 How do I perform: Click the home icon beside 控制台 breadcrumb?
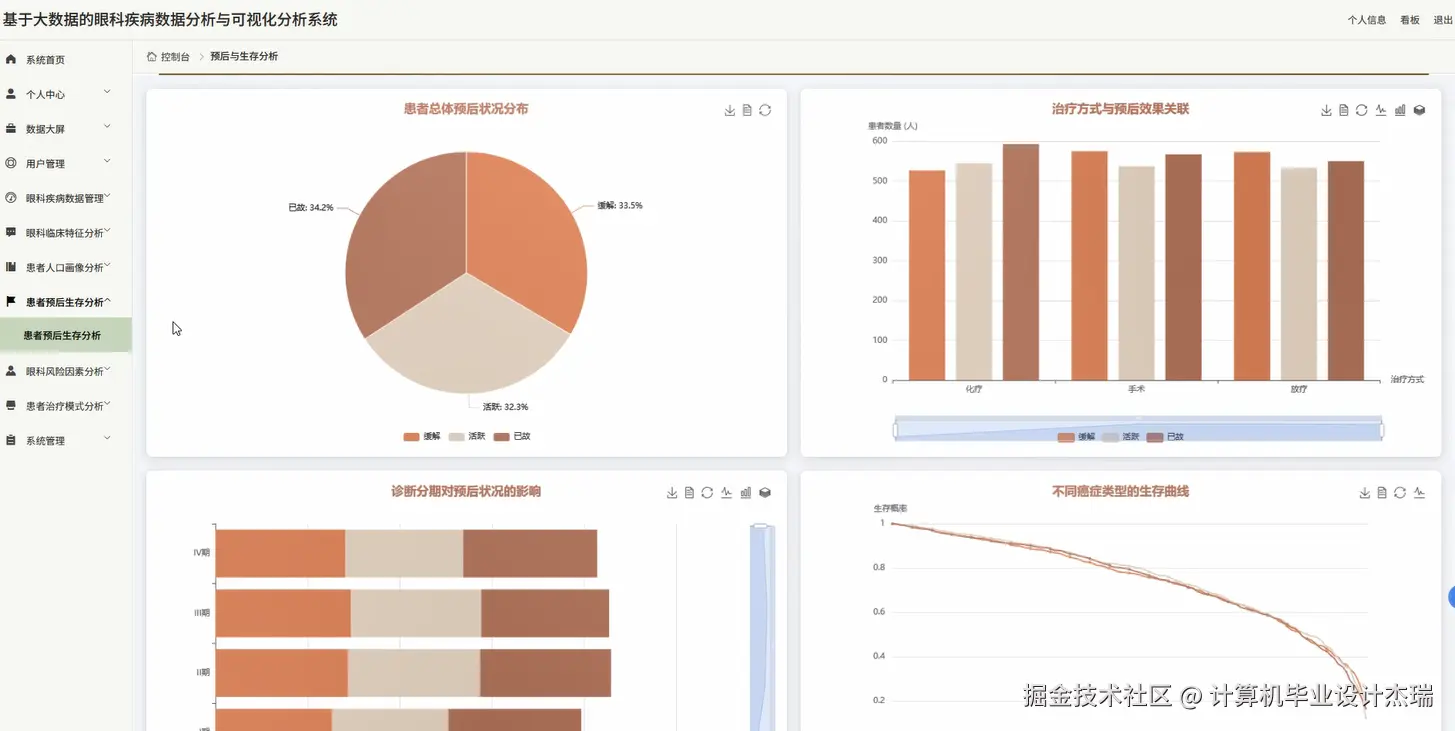tap(152, 56)
